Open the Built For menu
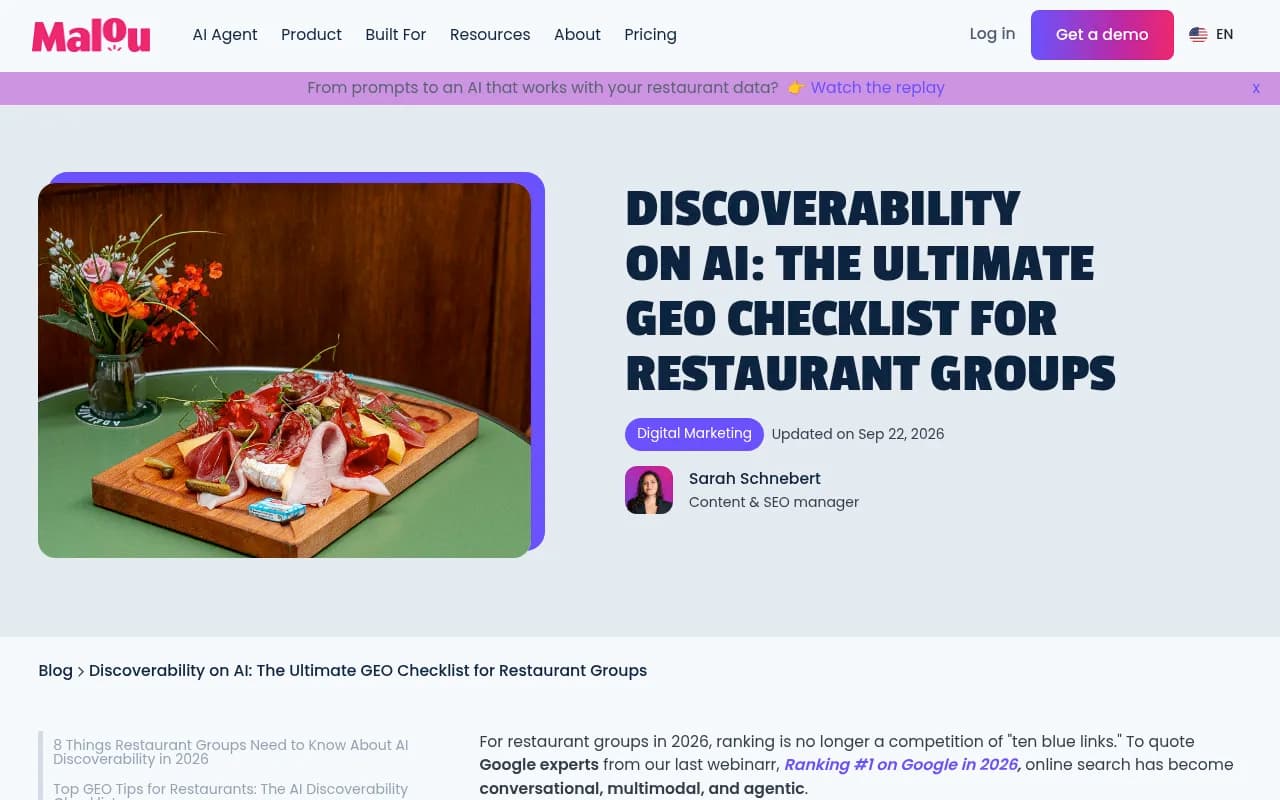Image resolution: width=1280 pixels, height=800 pixels. [396, 35]
